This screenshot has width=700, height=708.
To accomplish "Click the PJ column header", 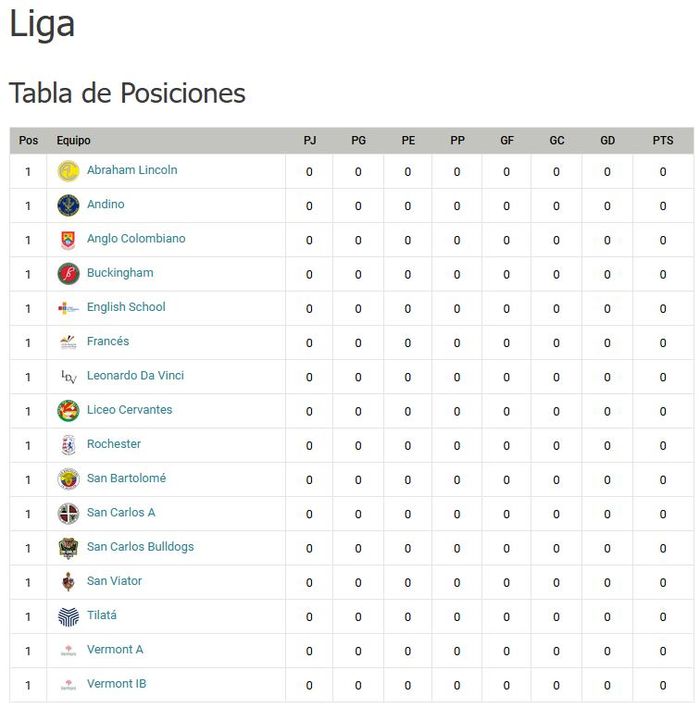I will 310,141.
